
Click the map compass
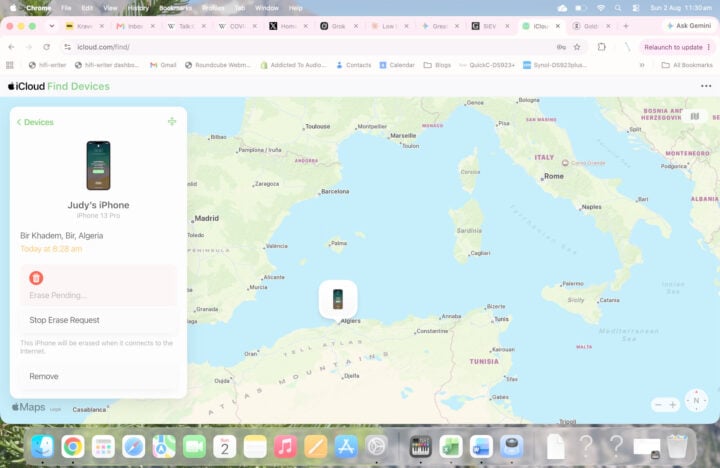click(696, 400)
